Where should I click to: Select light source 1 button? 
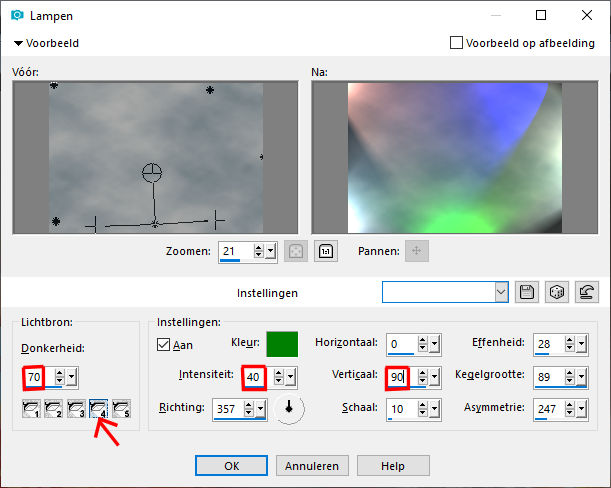click(x=31, y=408)
